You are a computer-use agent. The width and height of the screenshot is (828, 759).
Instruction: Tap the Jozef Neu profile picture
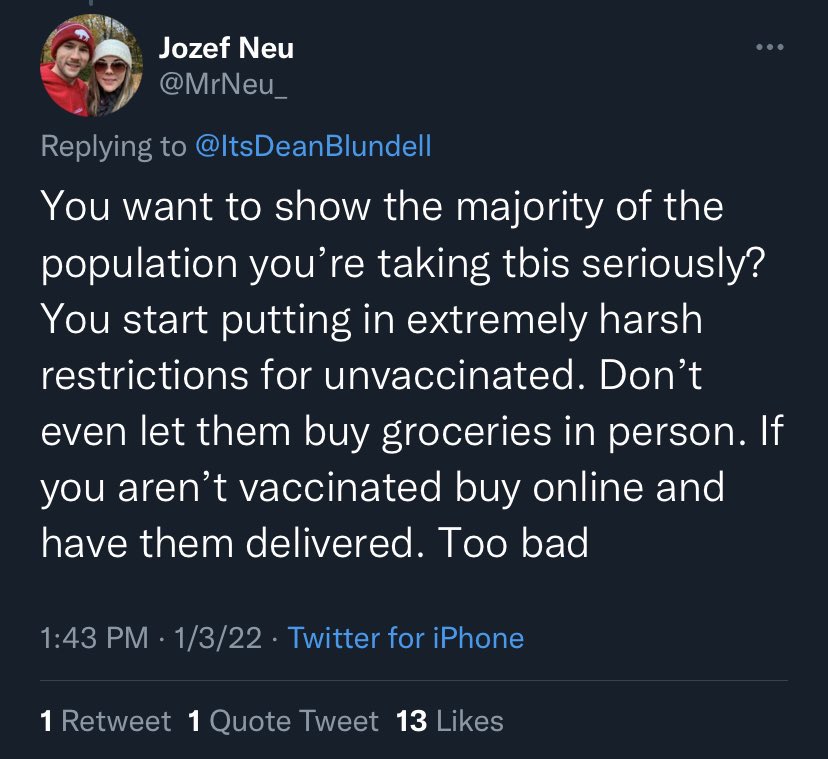(89, 68)
